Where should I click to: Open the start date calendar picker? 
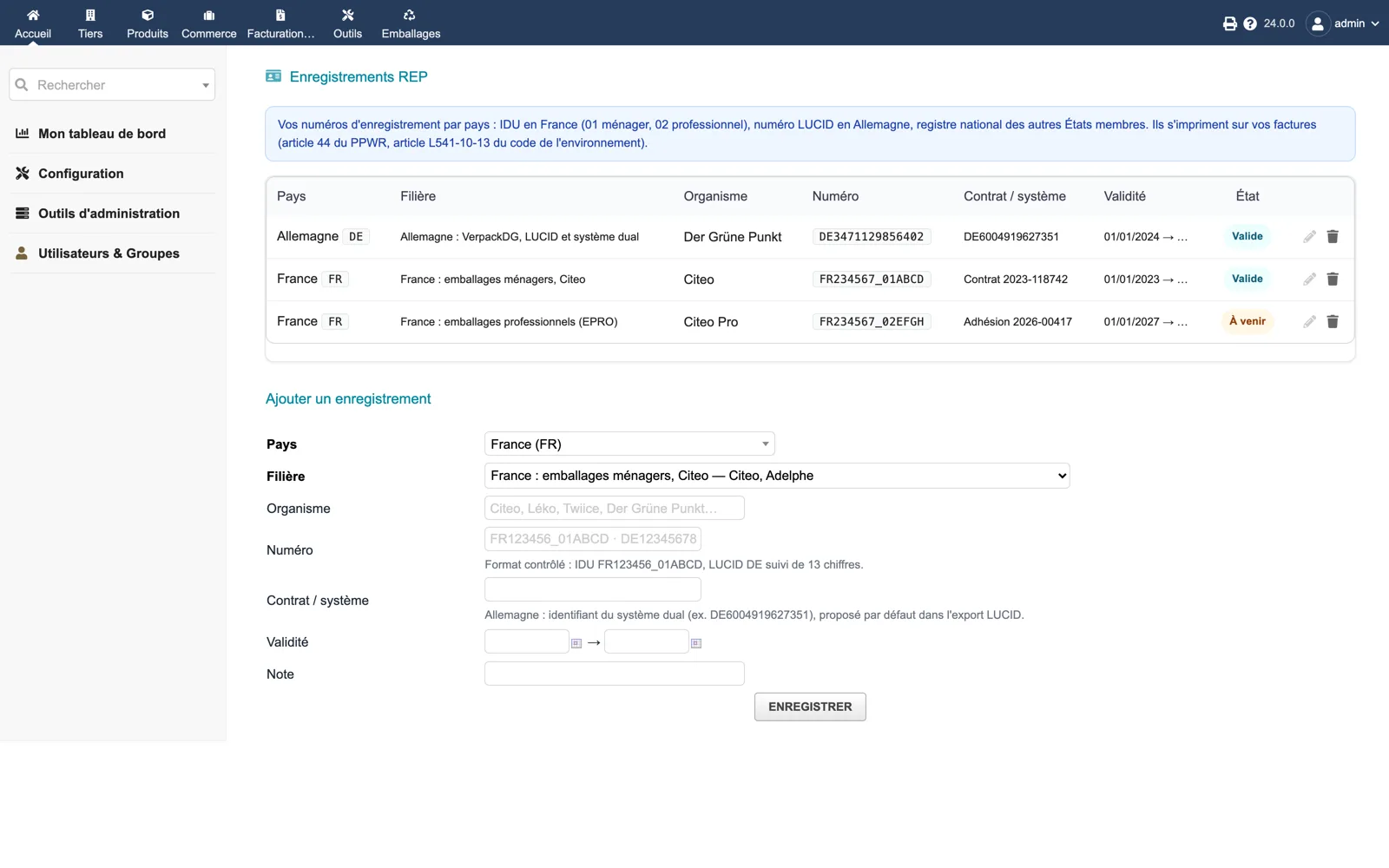point(576,643)
